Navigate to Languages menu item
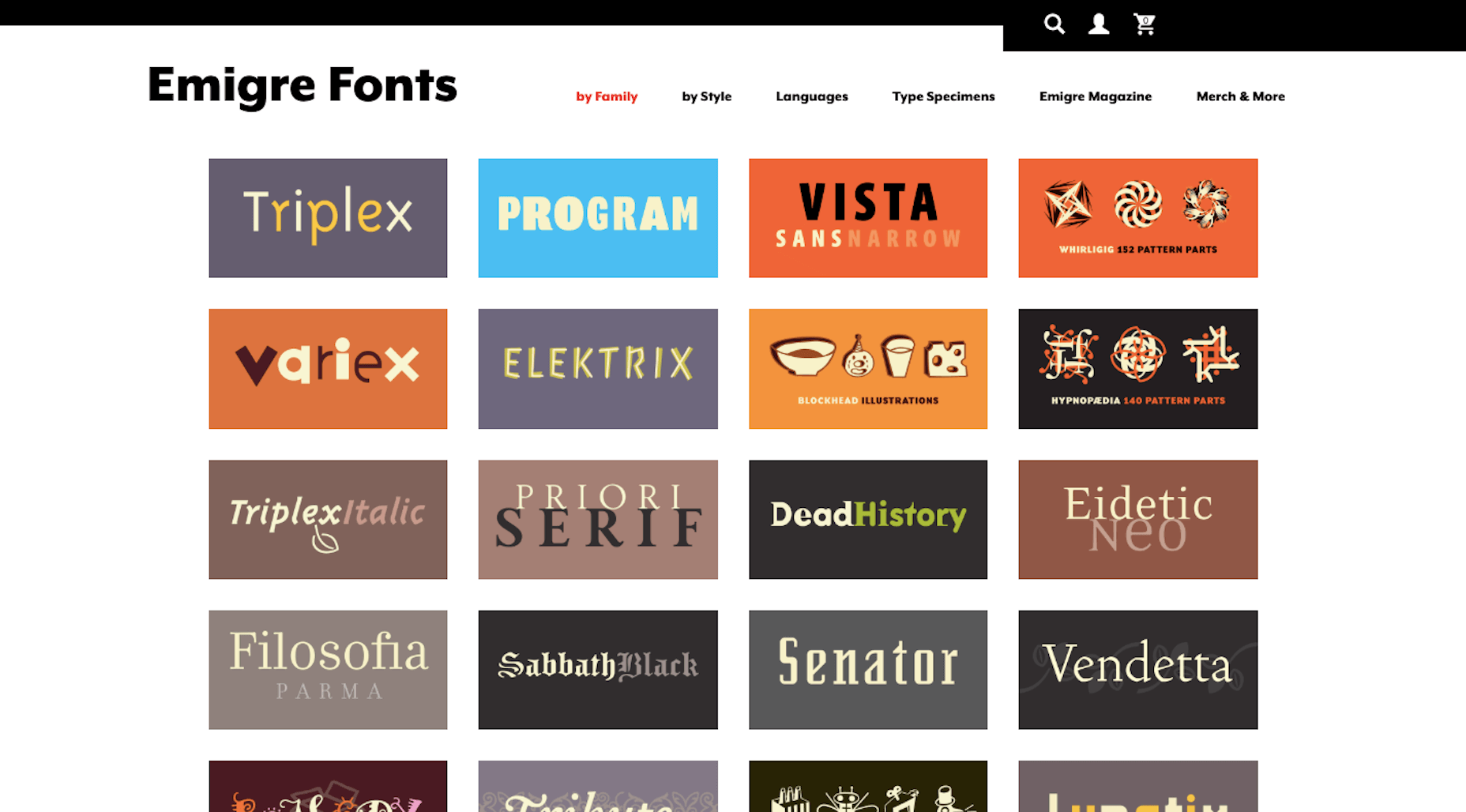Screen dimensions: 1466x812 point(811,96)
